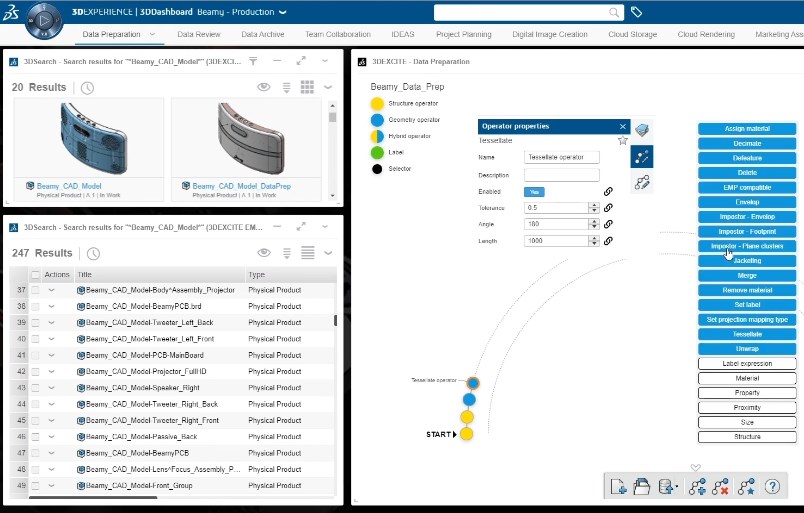Click filter icon in top 3DSearch panel header
The image size is (804, 513).
[253, 61]
